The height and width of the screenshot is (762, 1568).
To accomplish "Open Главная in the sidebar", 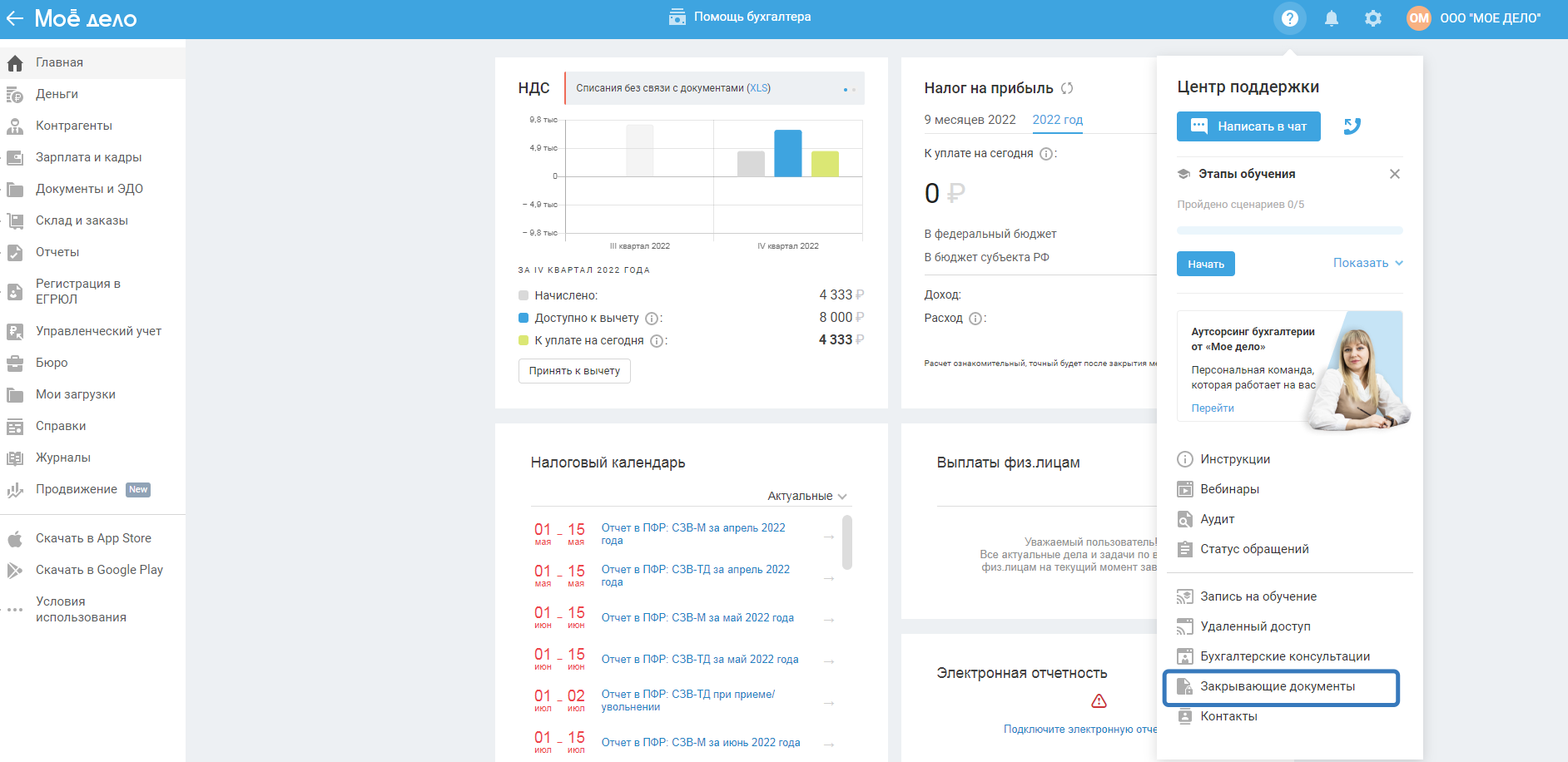I will 92,62.
